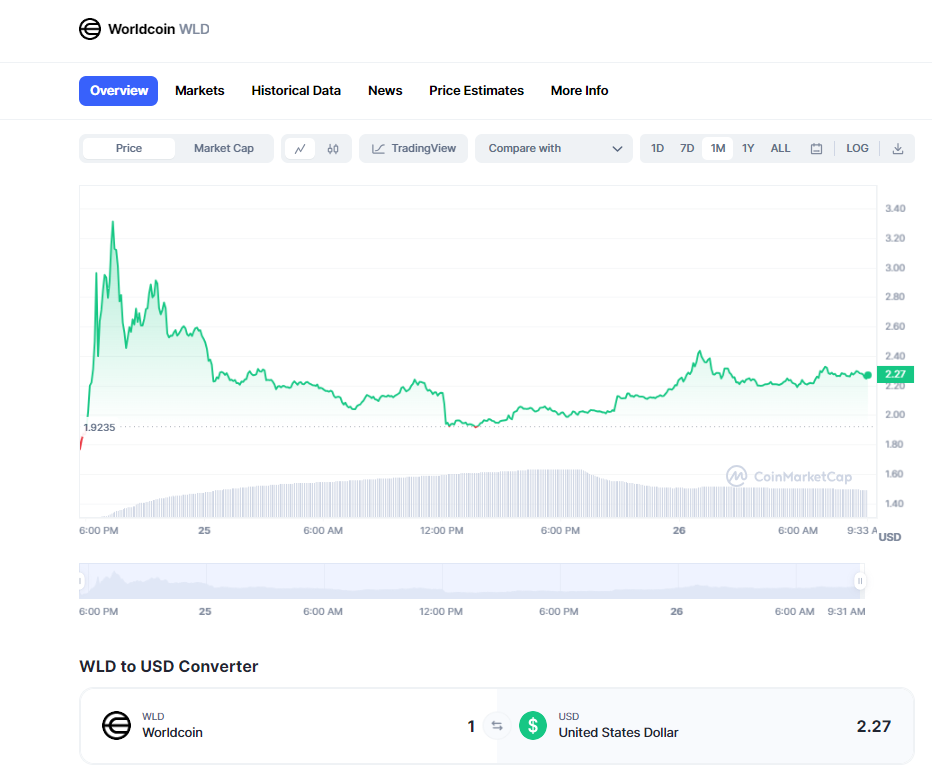Click right handle of range navigator

tap(859, 581)
